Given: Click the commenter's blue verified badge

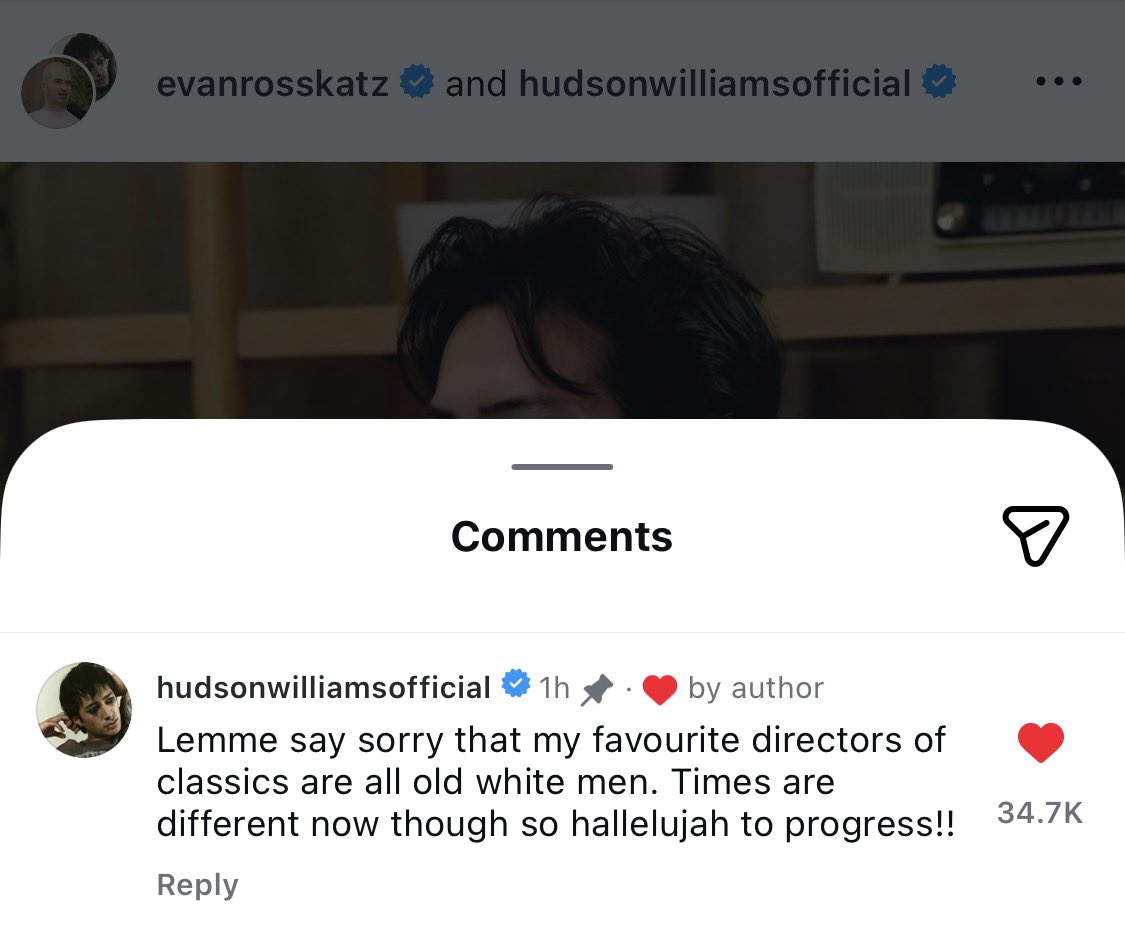Looking at the screenshot, I should (x=515, y=684).
